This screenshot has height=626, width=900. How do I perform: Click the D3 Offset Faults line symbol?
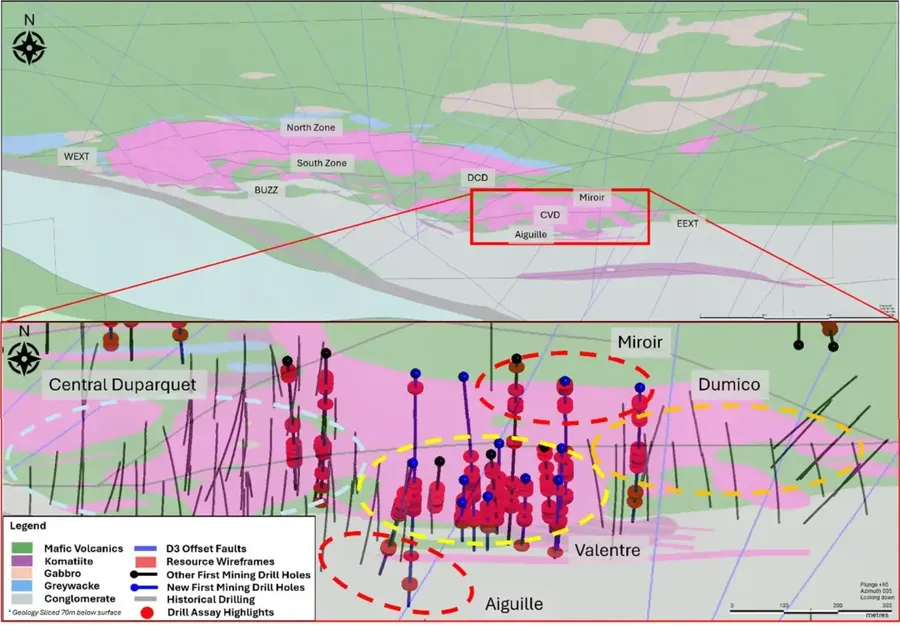(x=146, y=549)
